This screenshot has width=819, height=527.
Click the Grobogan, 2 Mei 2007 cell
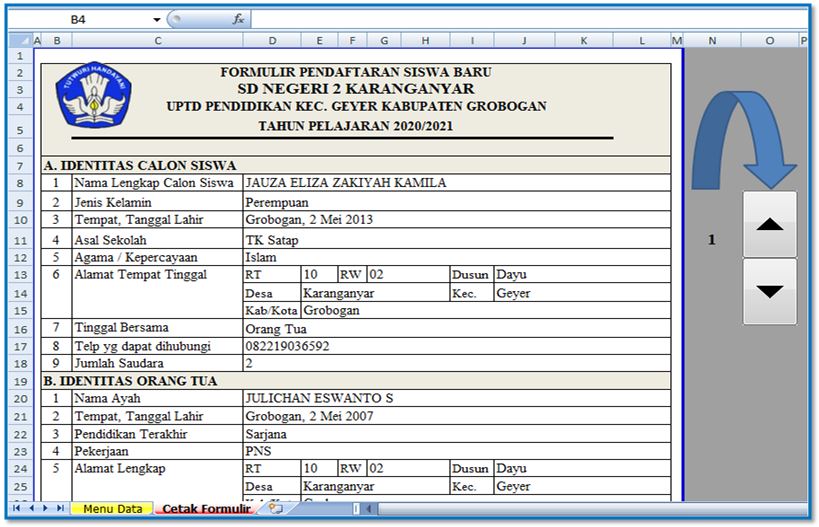(x=457, y=416)
